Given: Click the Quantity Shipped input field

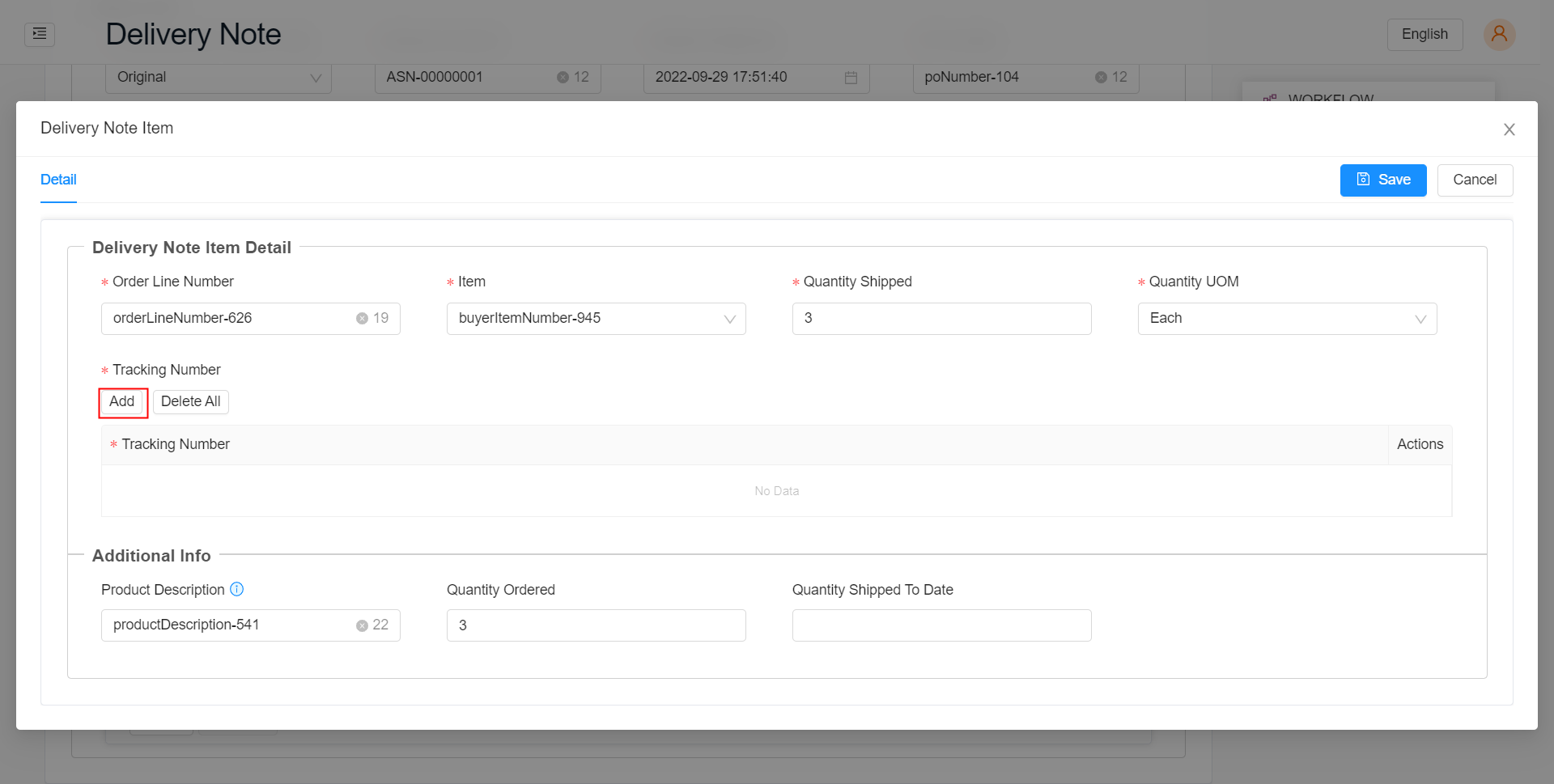Looking at the screenshot, I should coord(941,318).
